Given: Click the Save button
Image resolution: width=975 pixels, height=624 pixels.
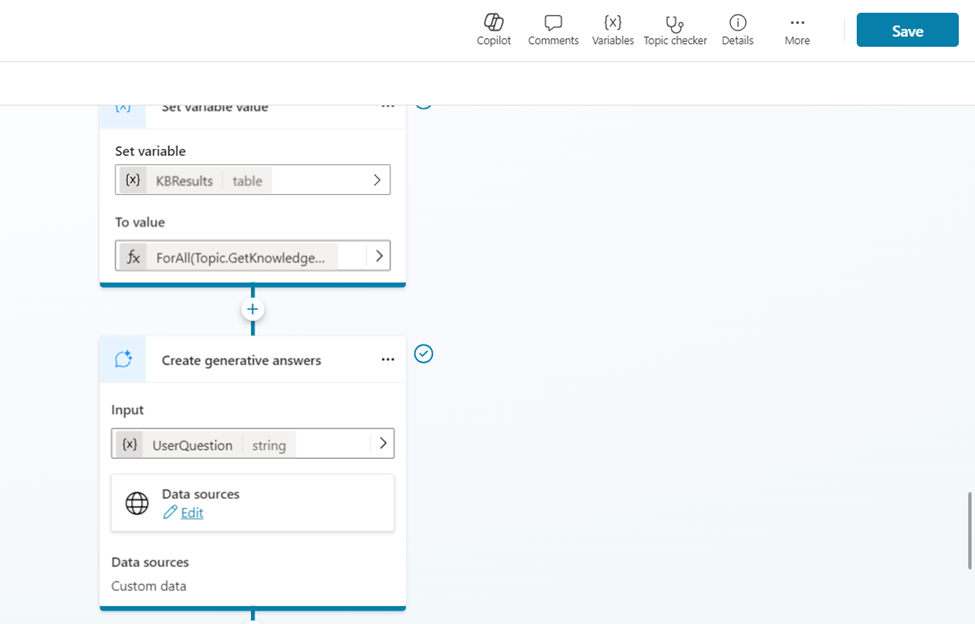Looking at the screenshot, I should pyautogui.click(x=907, y=31).
